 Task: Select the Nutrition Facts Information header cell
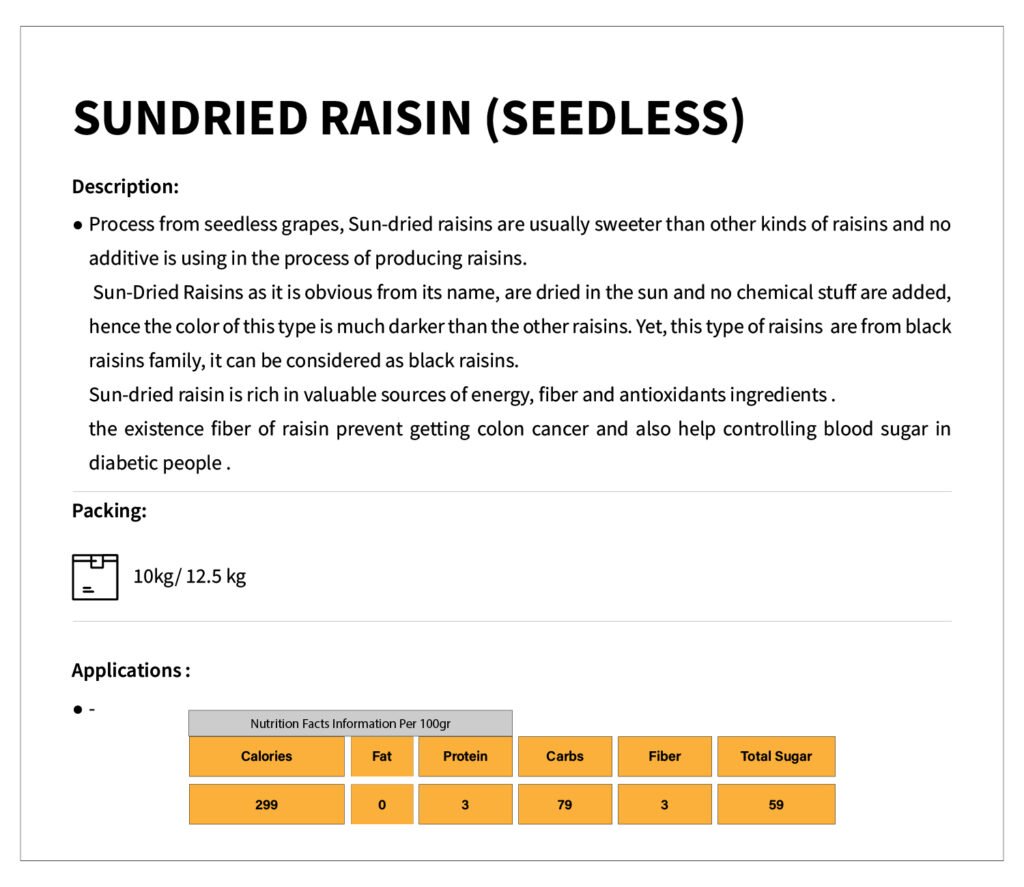coord(350,723)
